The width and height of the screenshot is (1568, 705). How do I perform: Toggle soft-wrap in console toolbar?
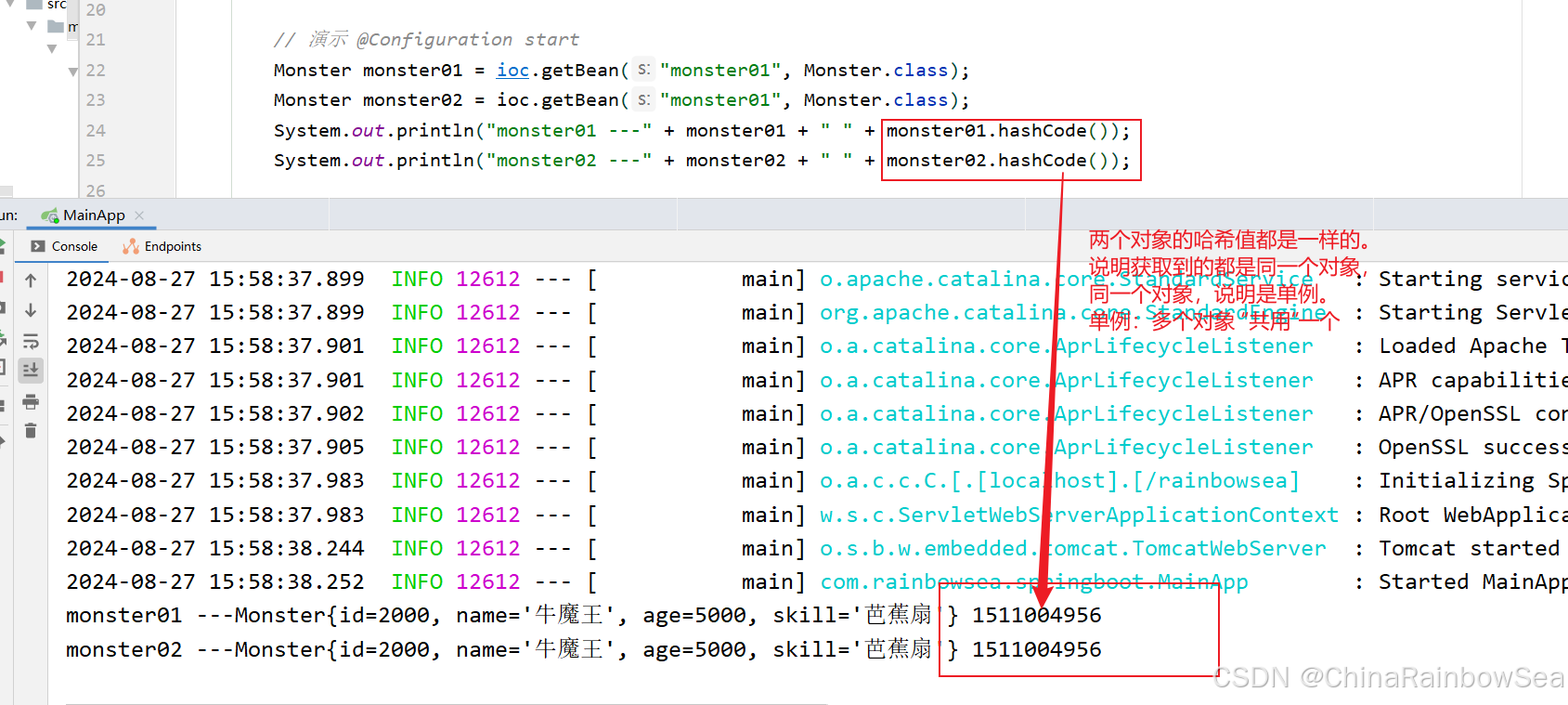tap(31, 341)
